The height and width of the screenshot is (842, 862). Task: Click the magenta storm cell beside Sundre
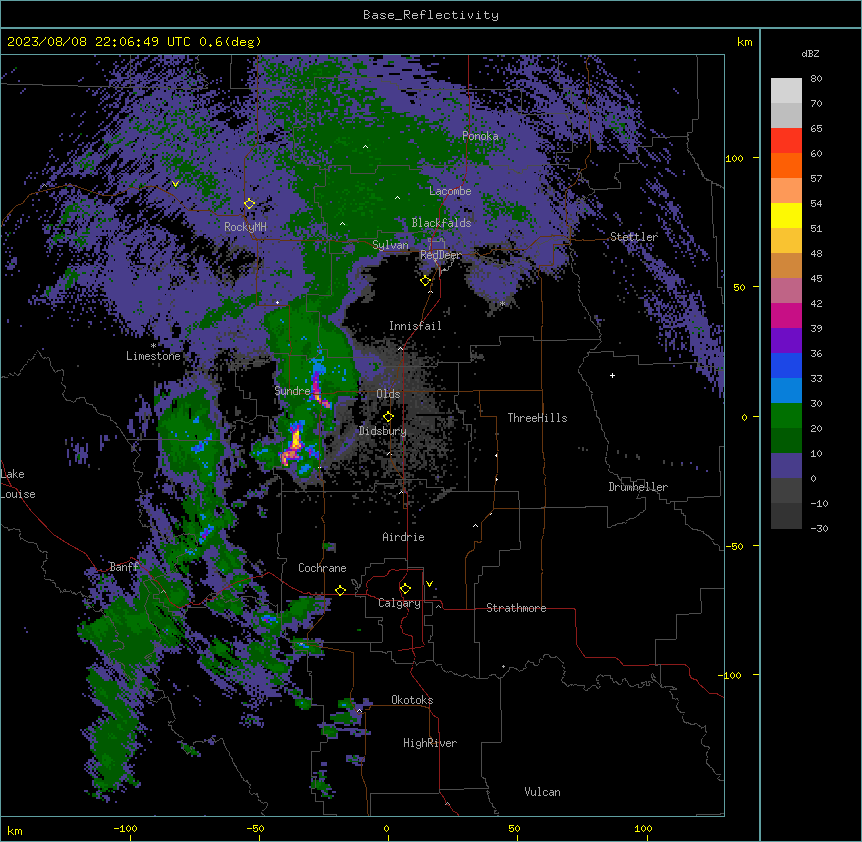click(317, 385)
